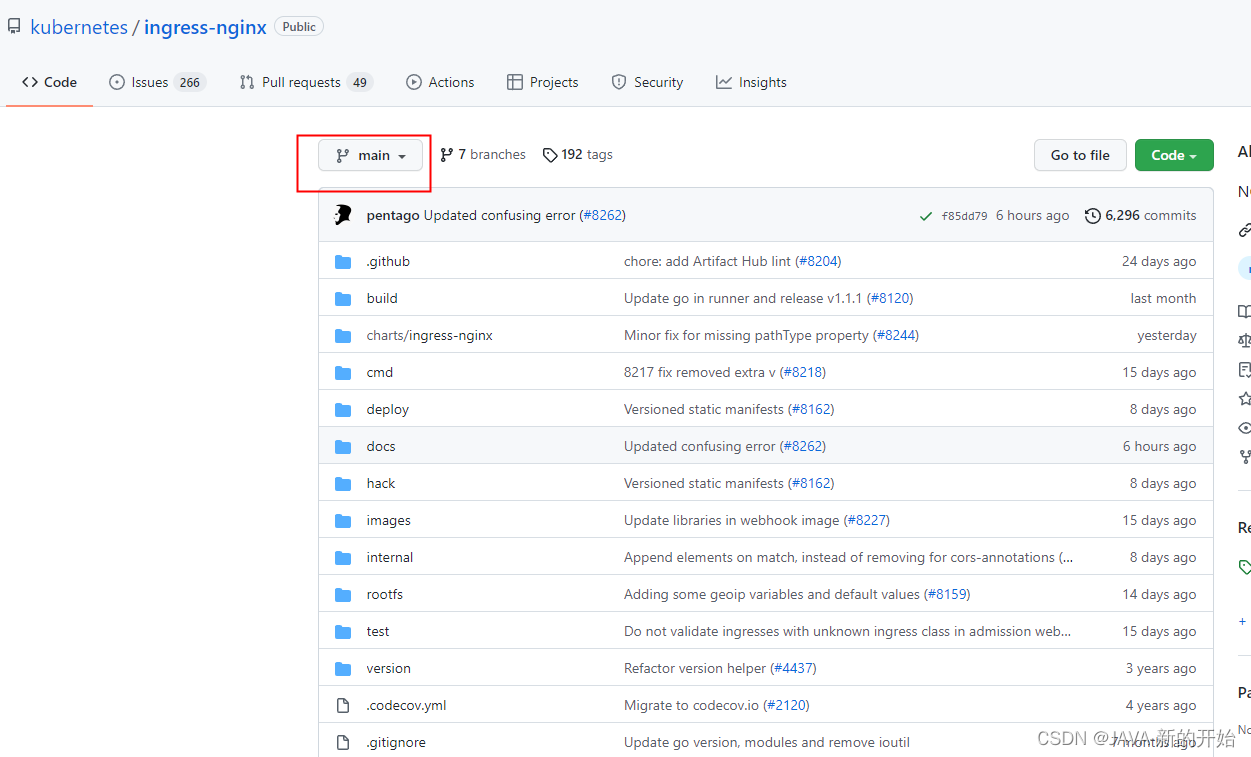
Task: Click the rootfs folder icon
Action: click(343, 594)
